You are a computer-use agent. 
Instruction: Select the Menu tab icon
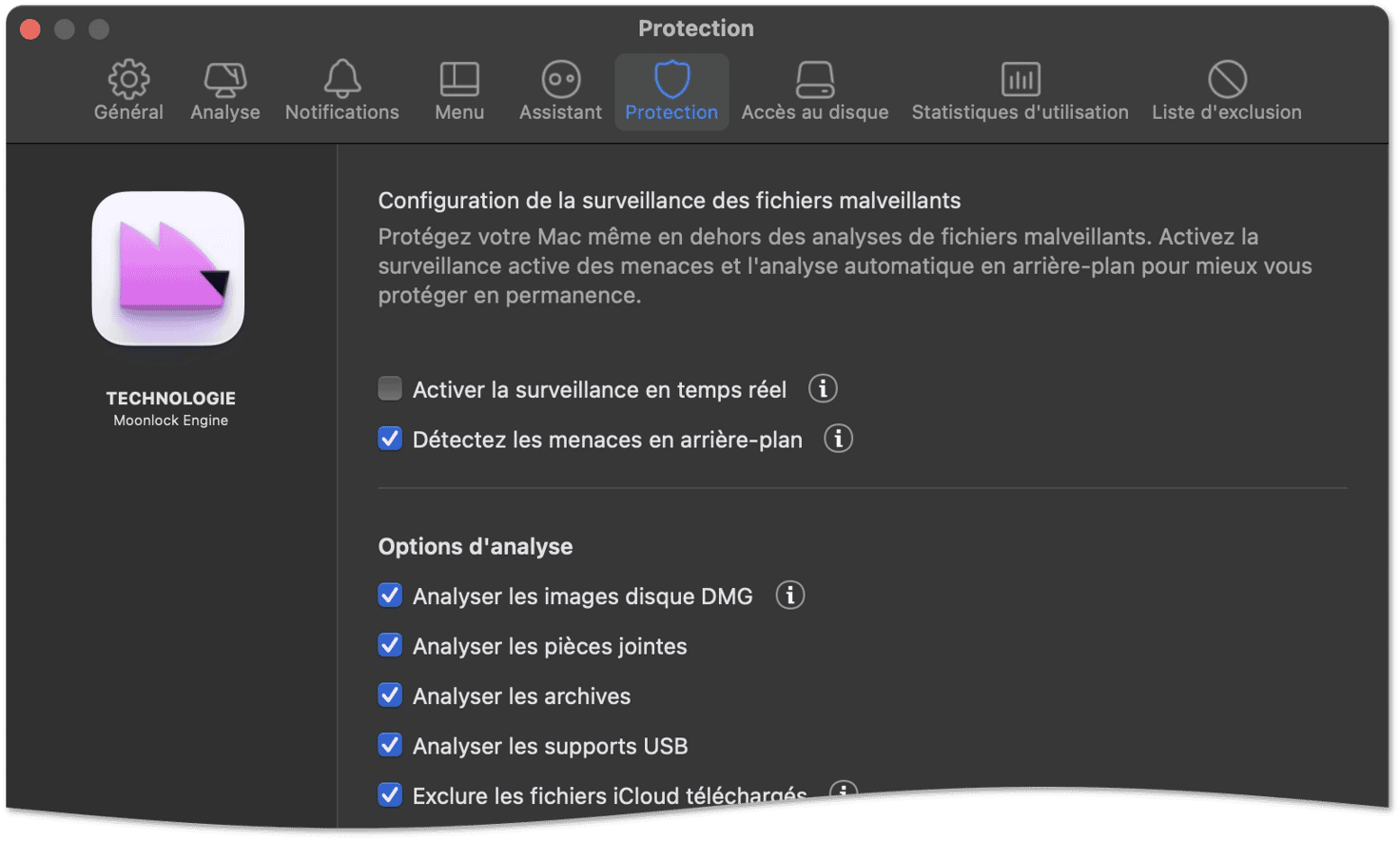459,92
